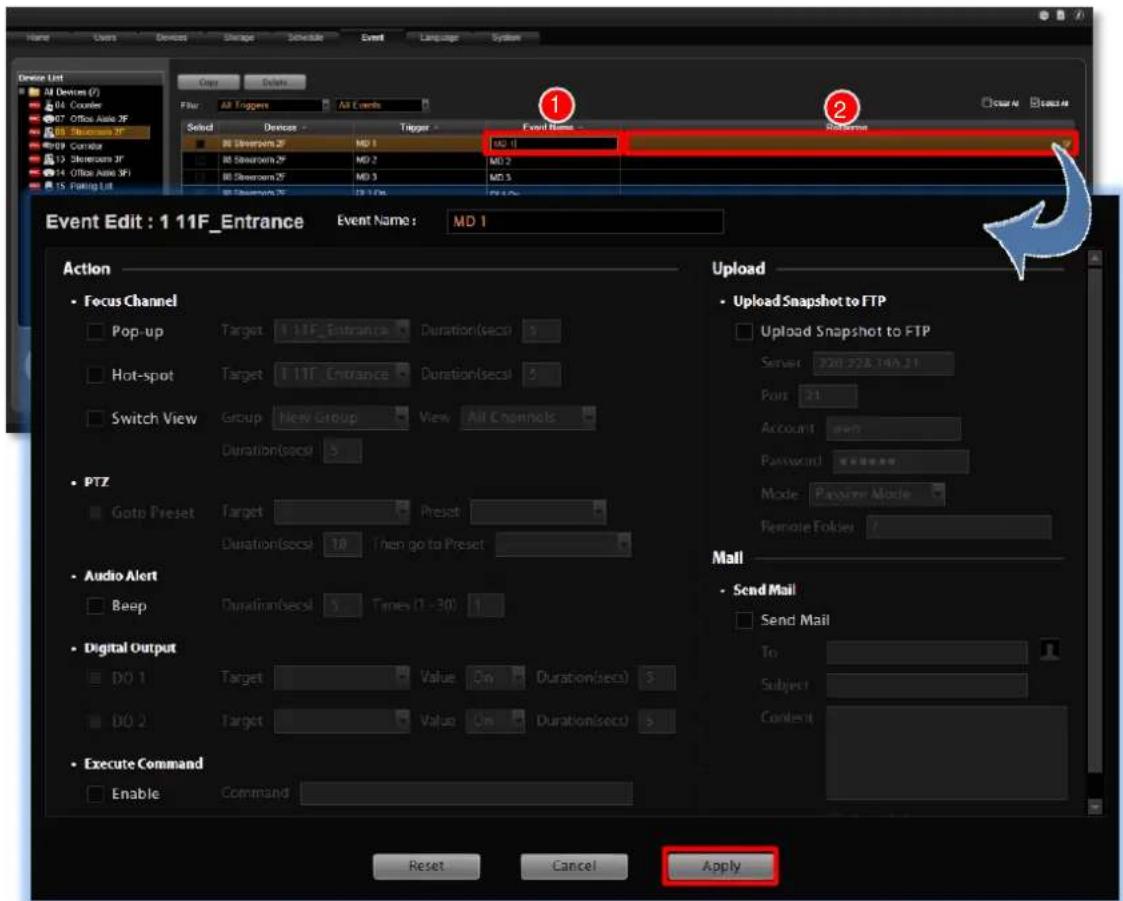Switch to the System tab
The image size is (1123, 901).
tap(506, 37)
